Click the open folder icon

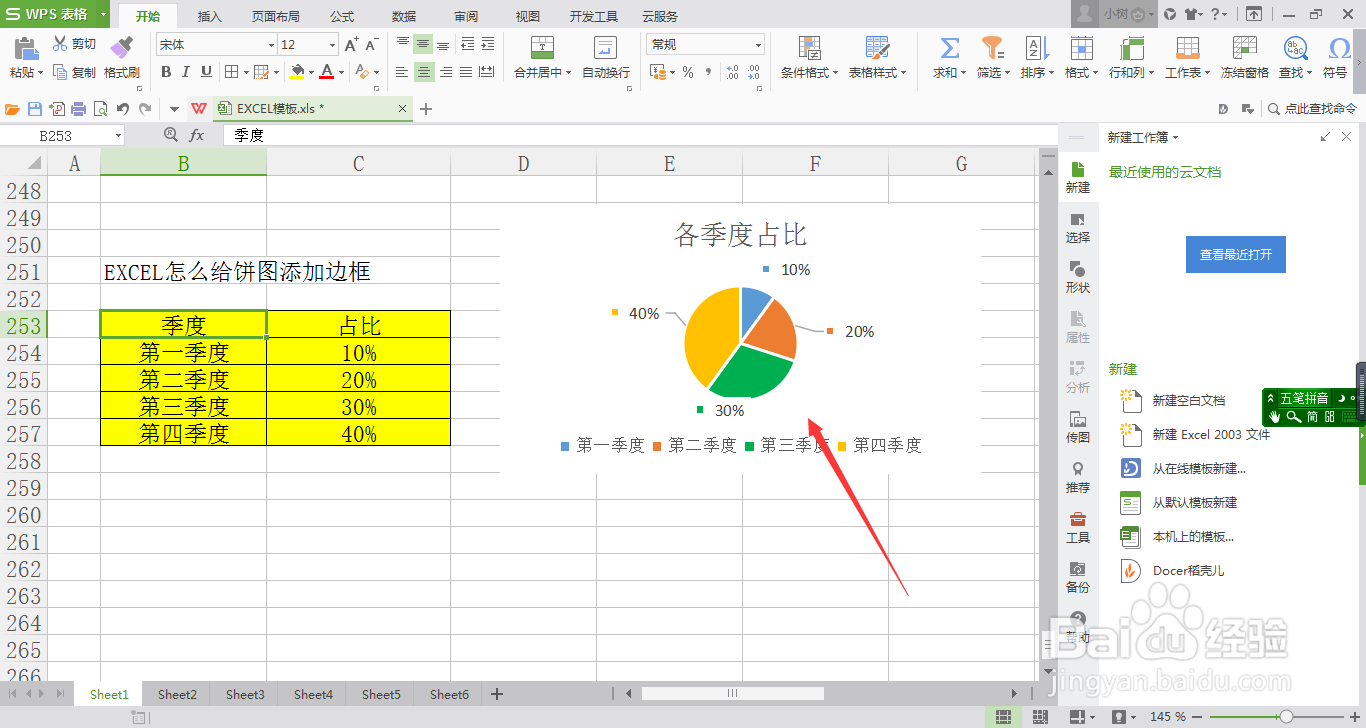point(12,109)
